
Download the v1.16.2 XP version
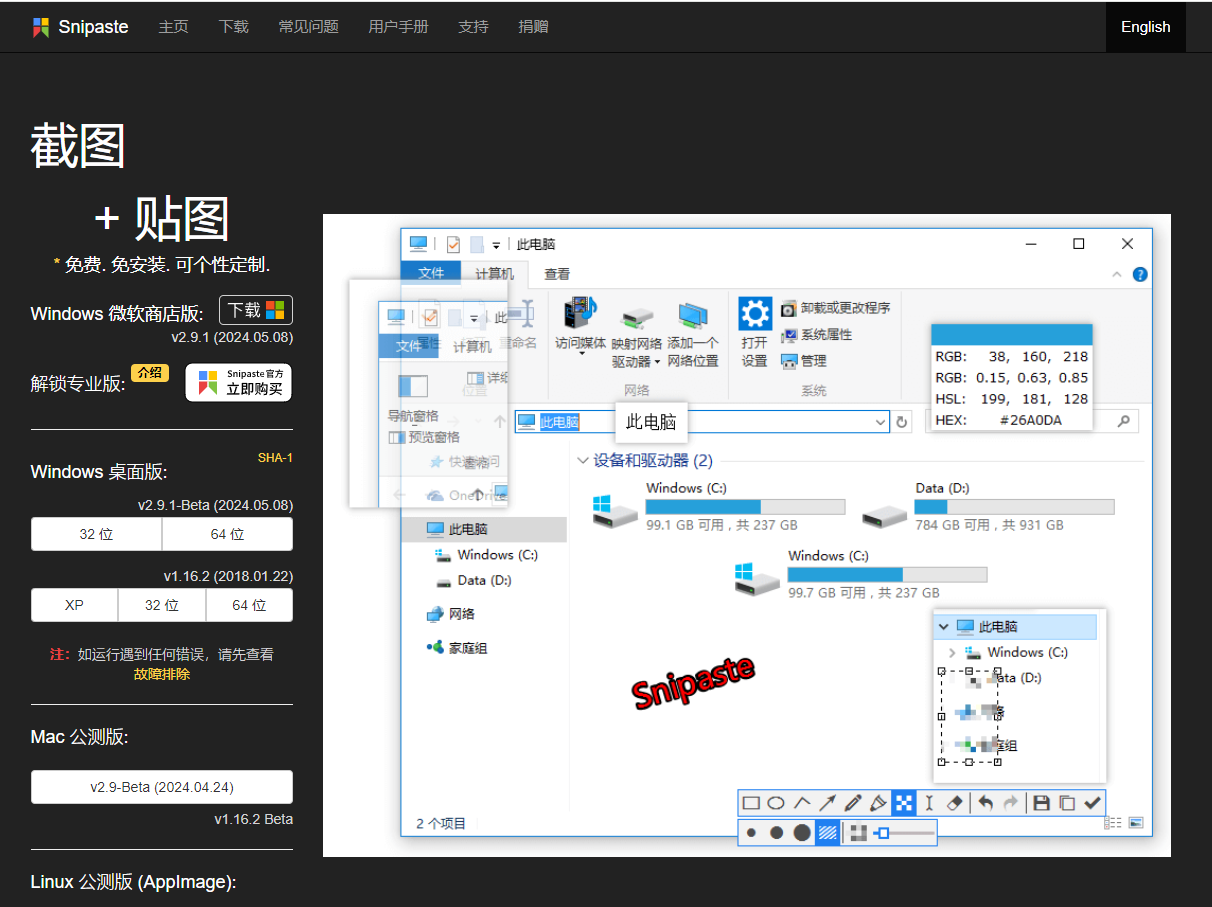[x=74, y=605]
